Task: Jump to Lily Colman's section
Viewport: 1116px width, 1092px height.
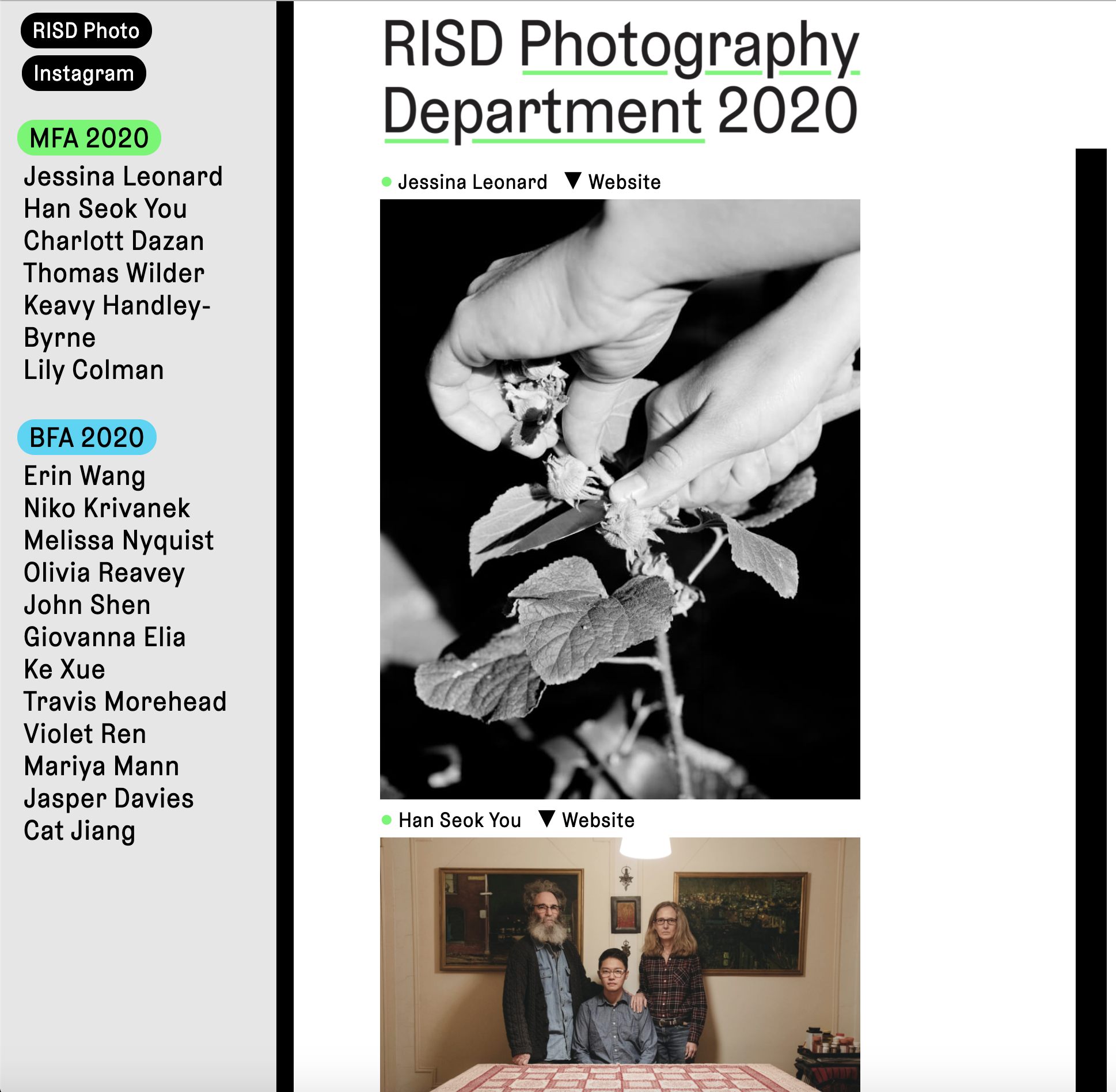Action: 94,370
